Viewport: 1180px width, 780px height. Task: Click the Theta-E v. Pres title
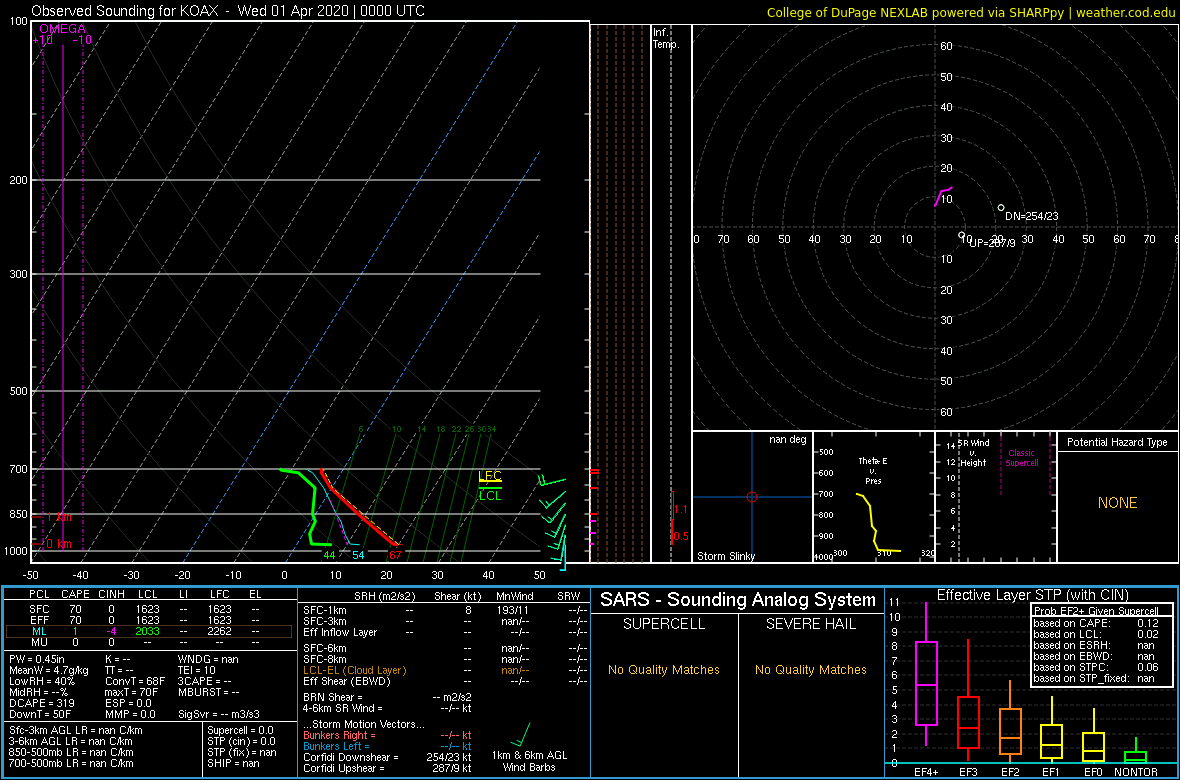click(x=873, y=470)
